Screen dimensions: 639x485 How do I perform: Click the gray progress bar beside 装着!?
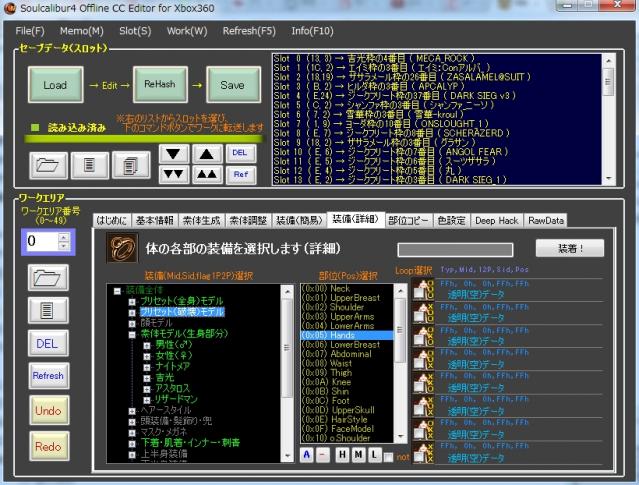click(455, 249)
